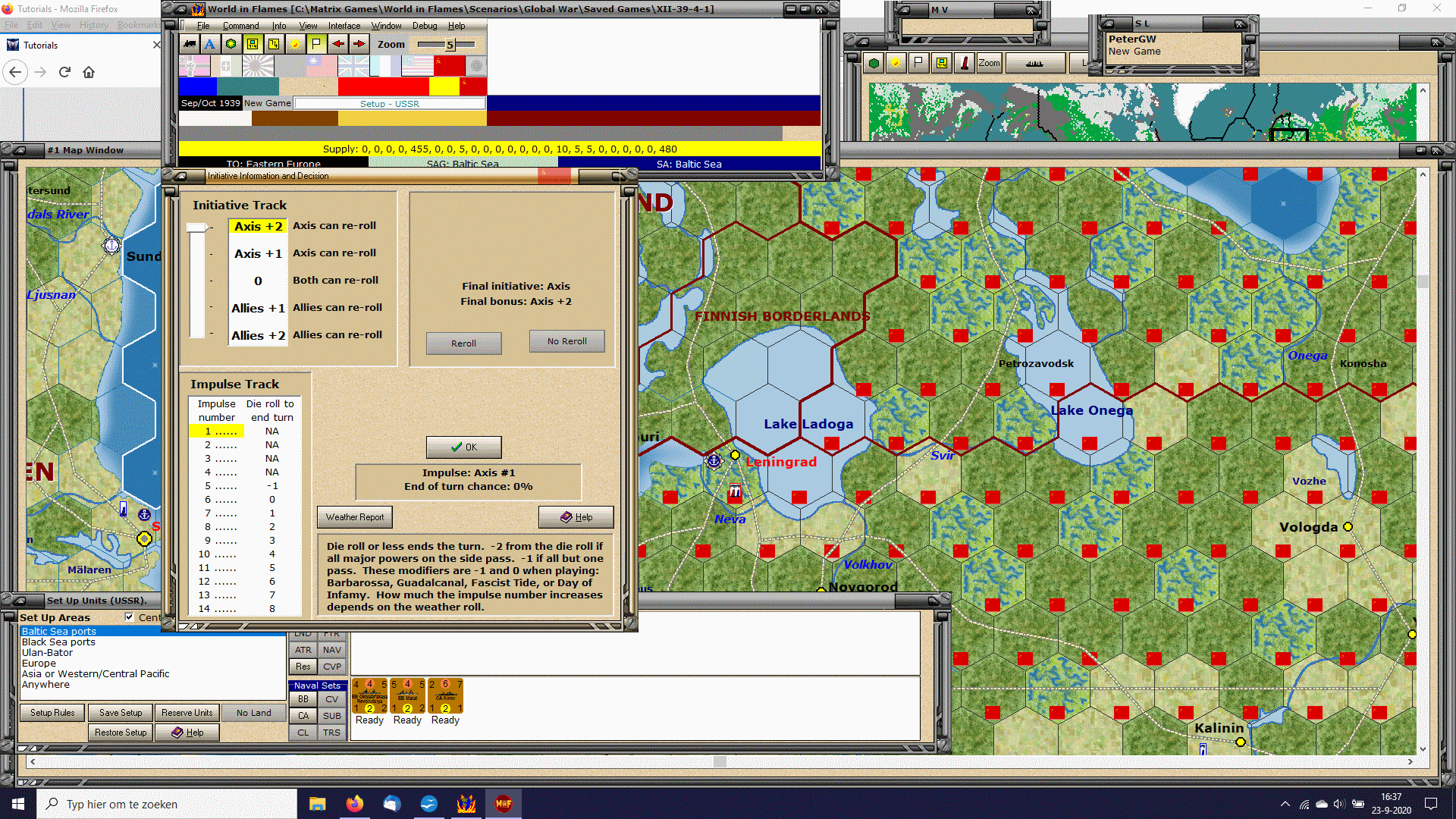Click the green hexagon toolbar icon
The image size is (1456, 819).
pos(231,44)
